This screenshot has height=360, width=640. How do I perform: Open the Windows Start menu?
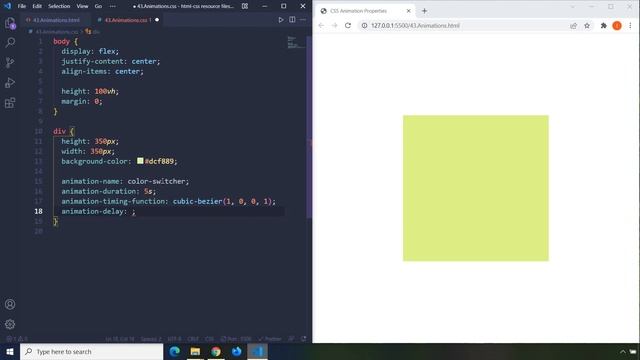point(10,351)
